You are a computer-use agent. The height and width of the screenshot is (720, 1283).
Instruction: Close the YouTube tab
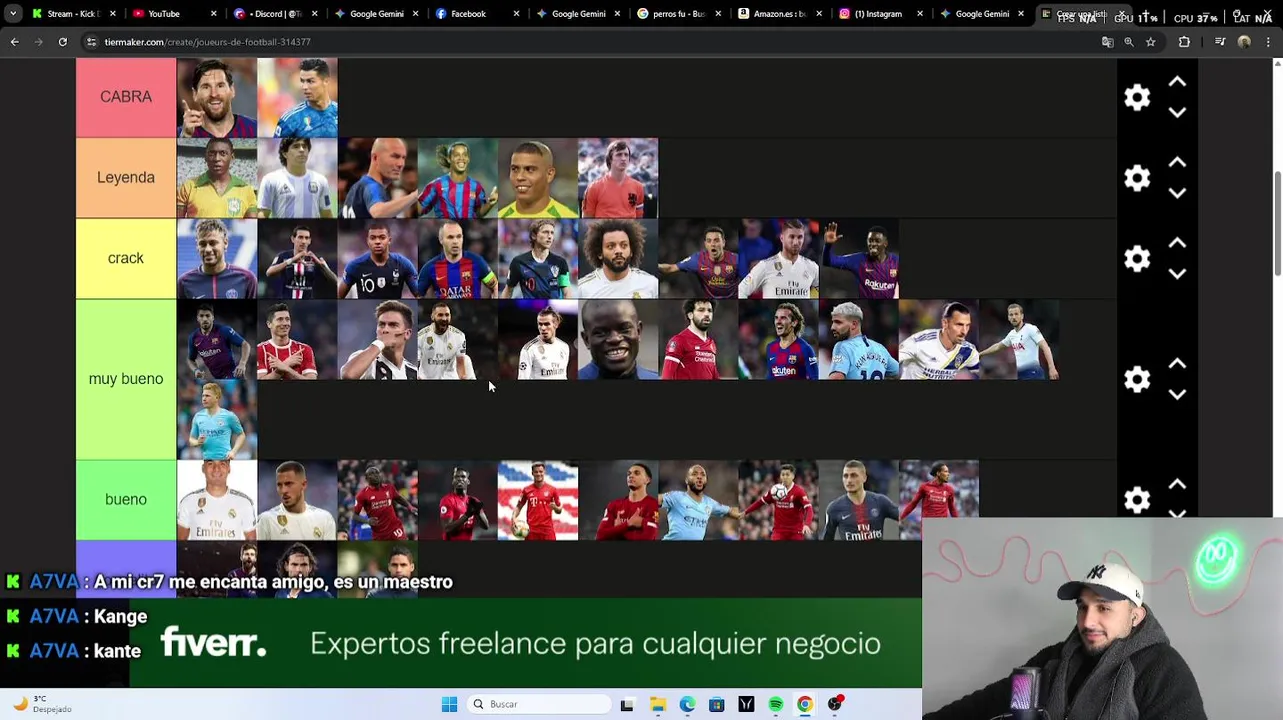coord(213,14)
